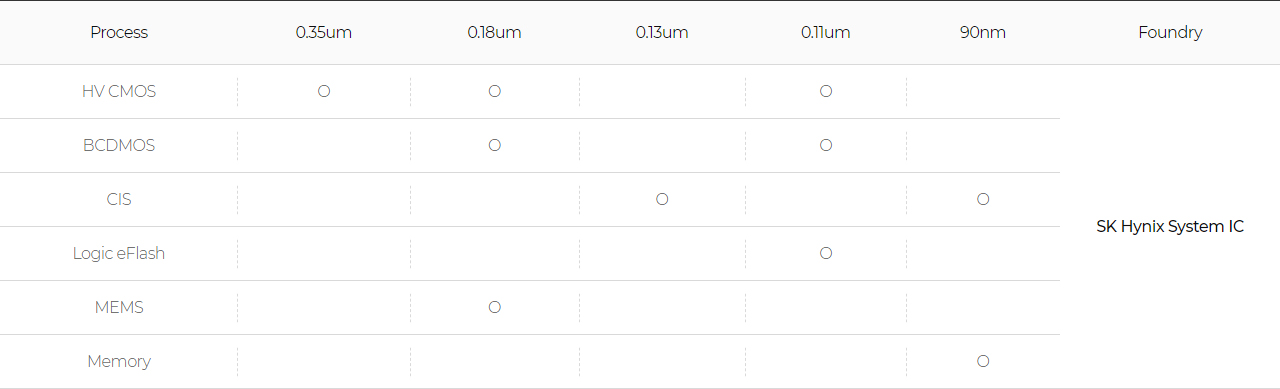Click the HV CMOS 0.18um circle marker
The image size is (1280, 389).
pos(494,91)
